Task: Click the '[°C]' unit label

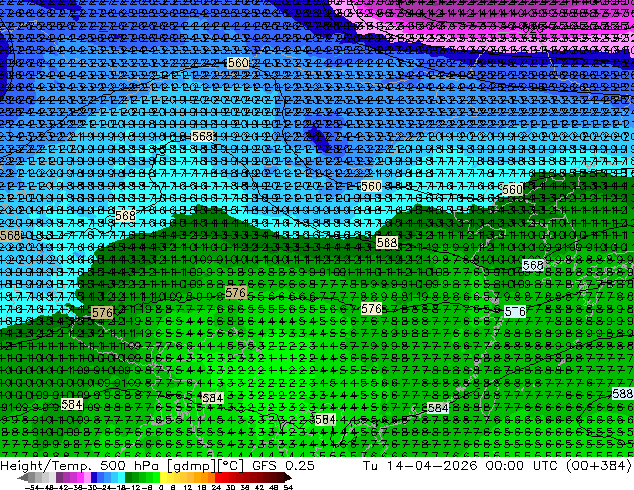Action: click(230, 466)
